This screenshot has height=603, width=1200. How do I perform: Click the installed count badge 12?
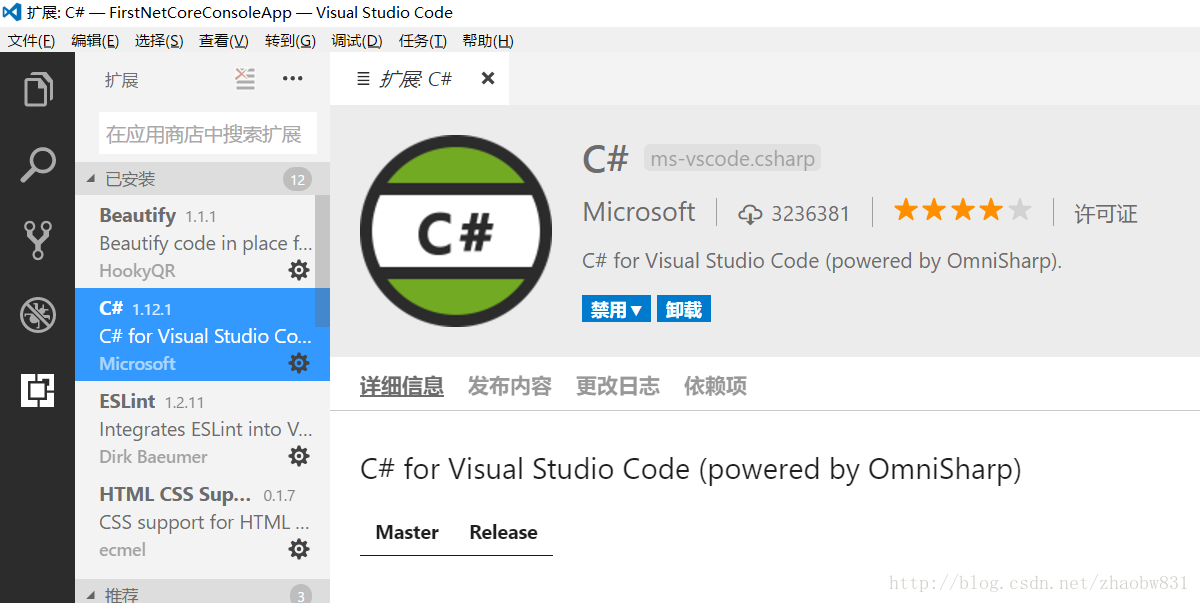[297, 180]
